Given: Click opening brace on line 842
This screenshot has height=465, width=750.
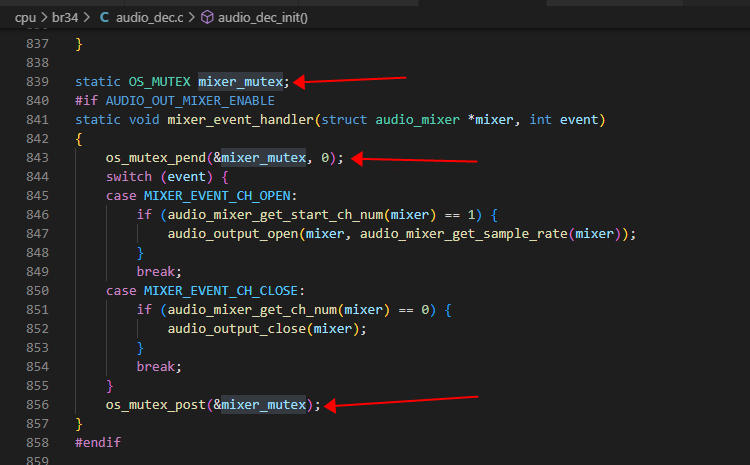Looking at the screenshot, I should tap(79, 139).
